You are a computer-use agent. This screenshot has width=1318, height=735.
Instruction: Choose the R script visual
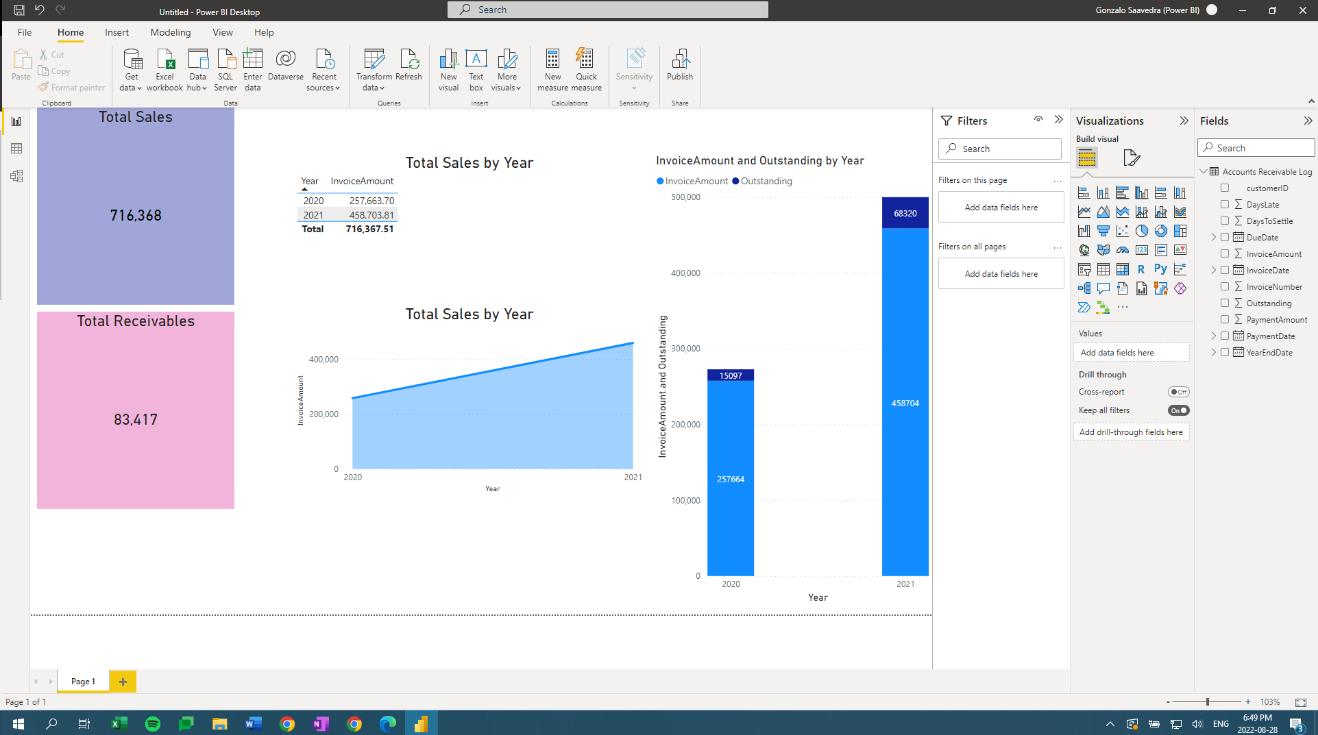pyautogui.click(x=1141, y=269)
